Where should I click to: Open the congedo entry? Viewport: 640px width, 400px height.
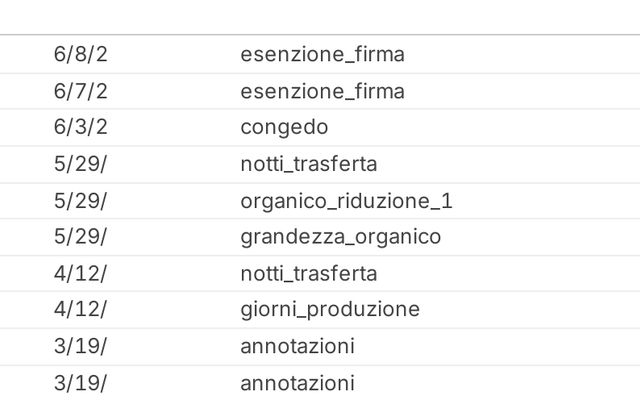[284, 127]
